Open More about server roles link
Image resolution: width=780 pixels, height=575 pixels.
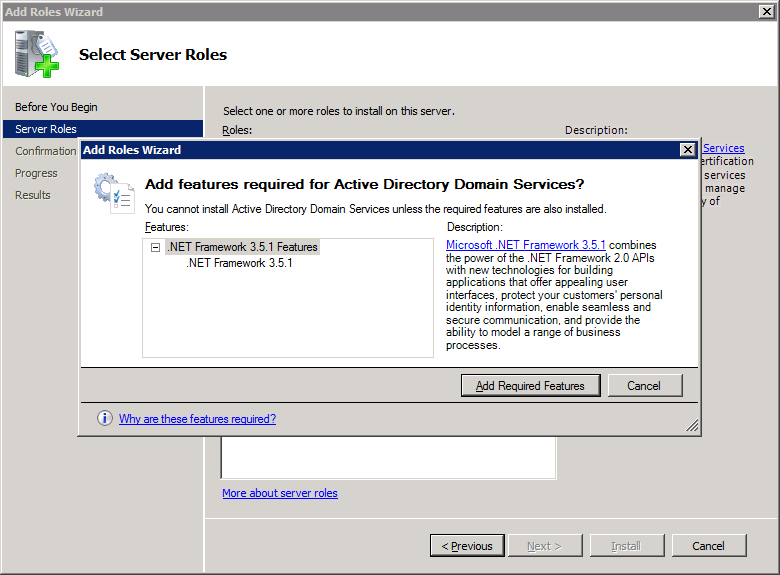[280, 493]
